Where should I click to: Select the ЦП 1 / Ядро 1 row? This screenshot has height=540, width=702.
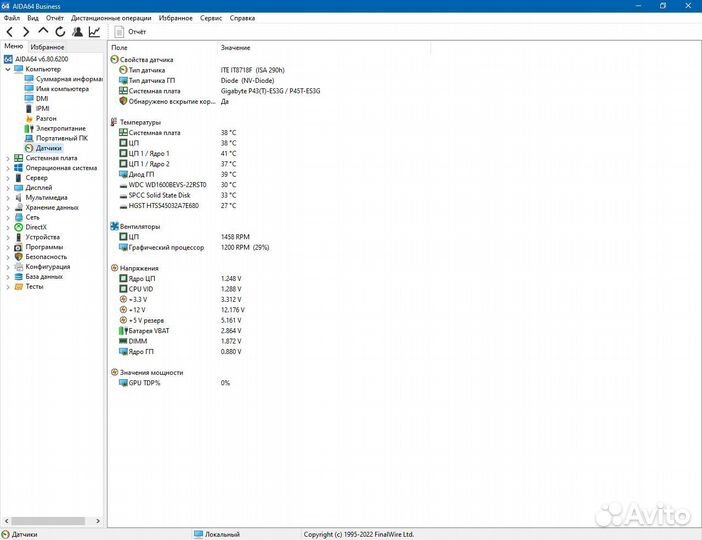click(x=178, y=153)
